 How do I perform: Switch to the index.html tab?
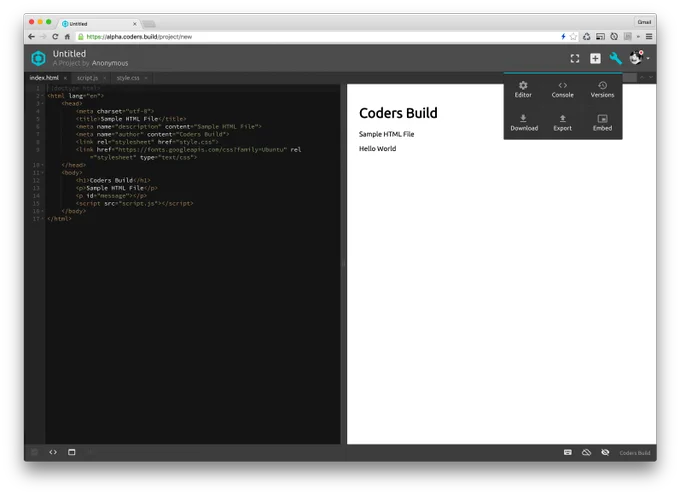tap(44, 78)
